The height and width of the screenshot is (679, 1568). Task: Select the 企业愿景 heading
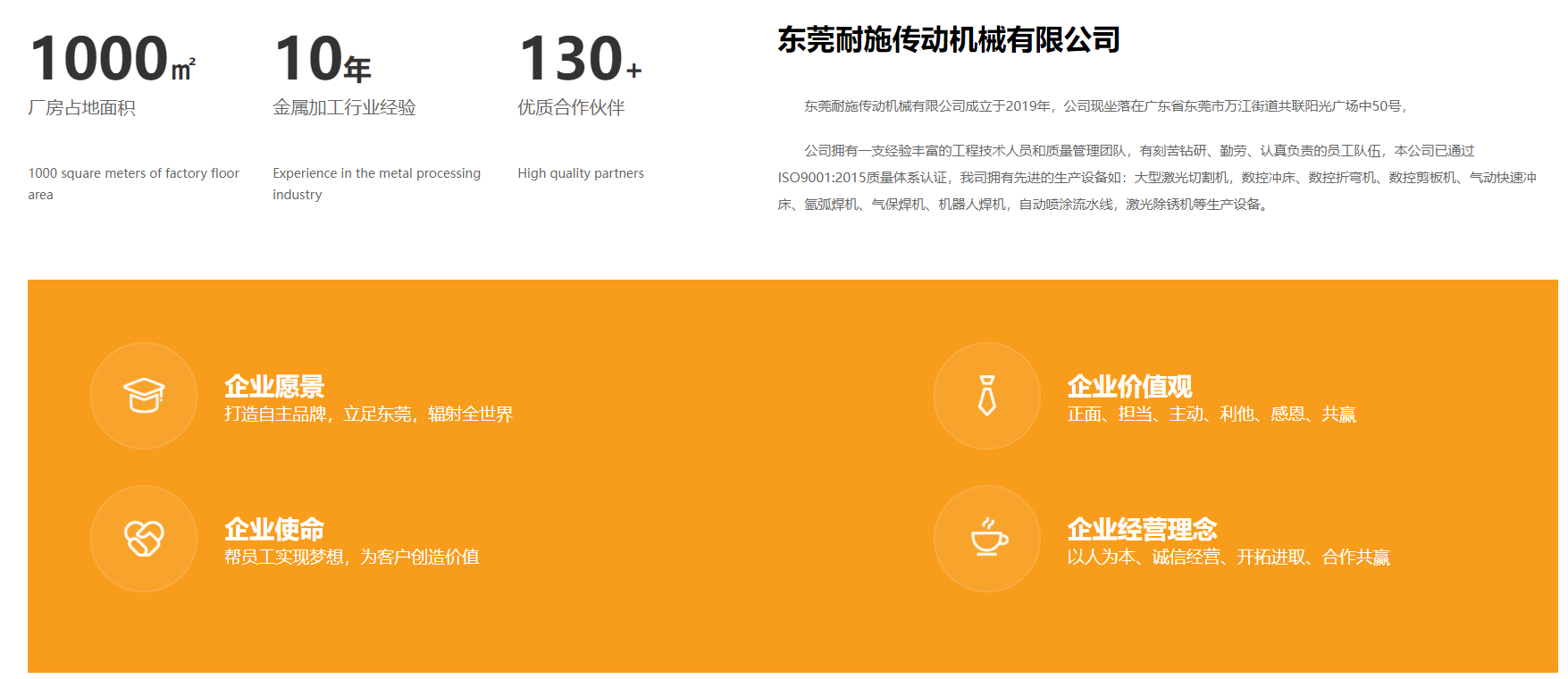(274, 386)
